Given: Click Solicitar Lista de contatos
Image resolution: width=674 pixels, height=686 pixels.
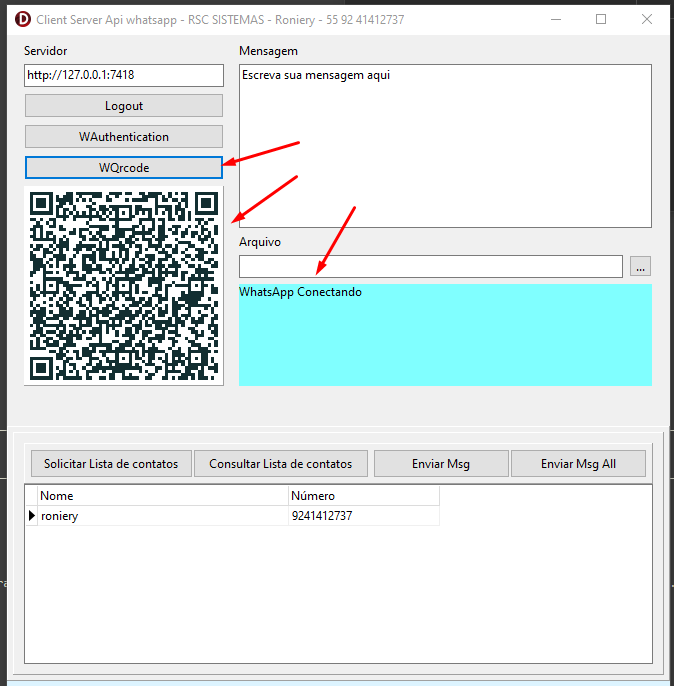Looking at the screenshot, I should pyautogui.click(x=111, y=464).
